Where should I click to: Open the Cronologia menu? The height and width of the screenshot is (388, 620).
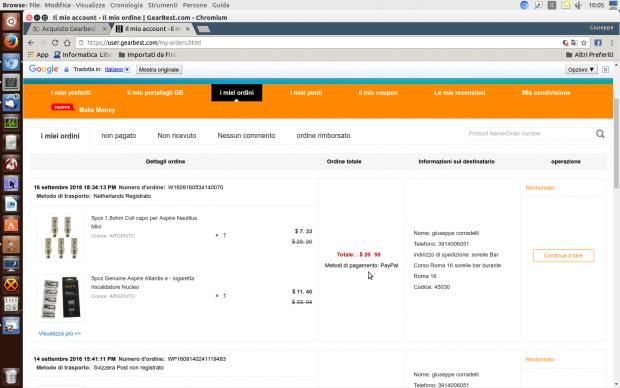pyautogui.click(x=126, y=5)
